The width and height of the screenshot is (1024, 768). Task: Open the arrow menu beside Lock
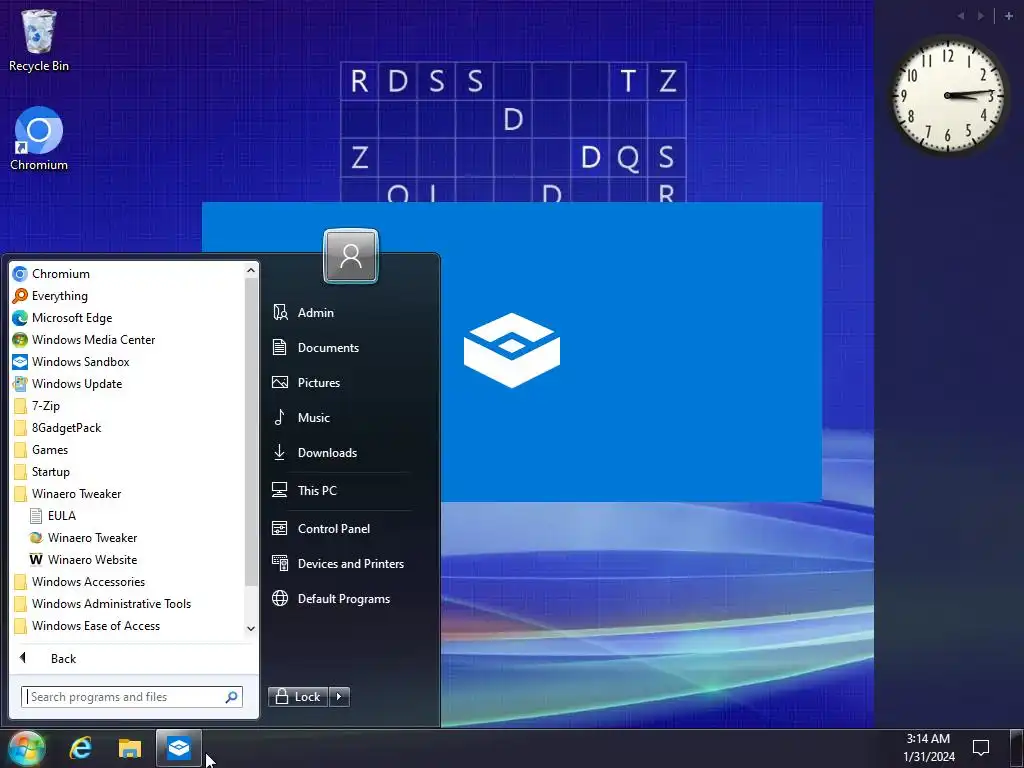click(x=339, y=697)
